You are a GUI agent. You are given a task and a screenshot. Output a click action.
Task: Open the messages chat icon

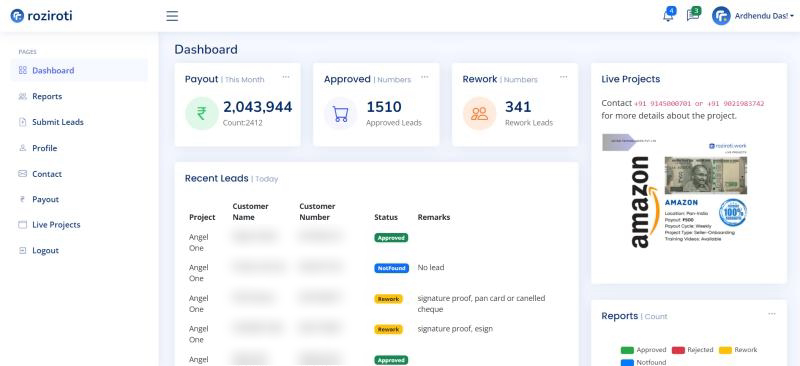point(692,16)
